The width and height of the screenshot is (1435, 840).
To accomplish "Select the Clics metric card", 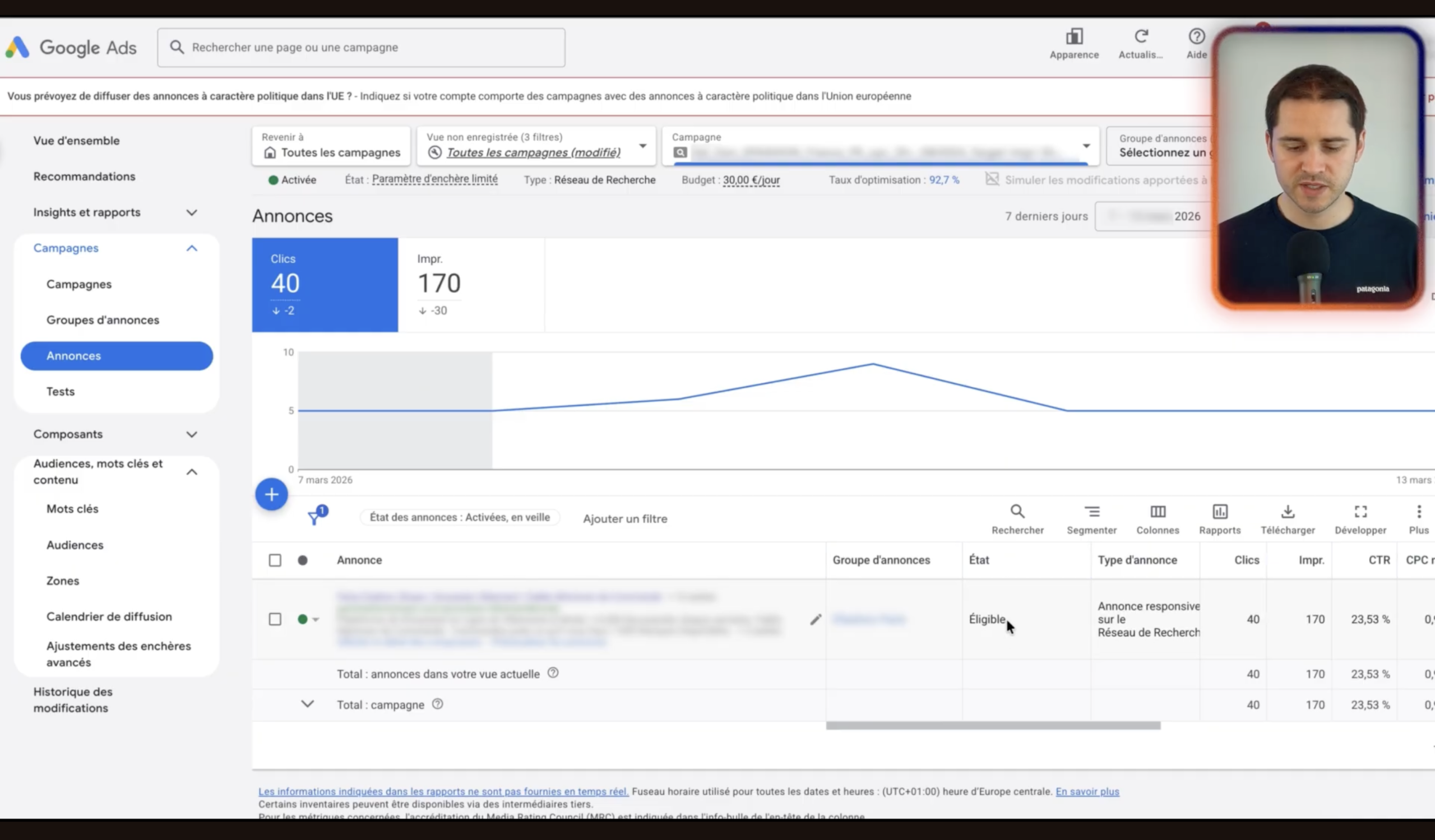I will (x=325, y=285).
